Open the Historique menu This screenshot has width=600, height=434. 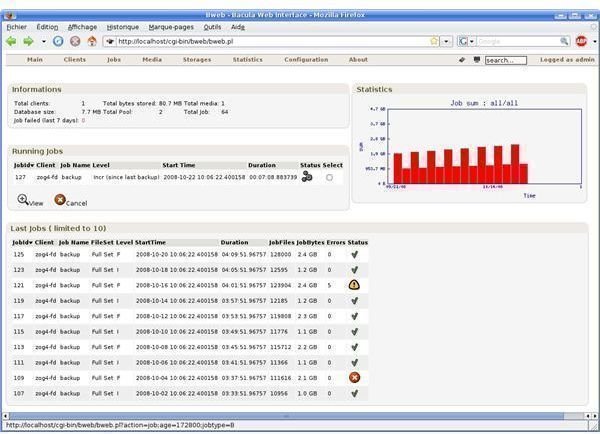coord(122,27)
